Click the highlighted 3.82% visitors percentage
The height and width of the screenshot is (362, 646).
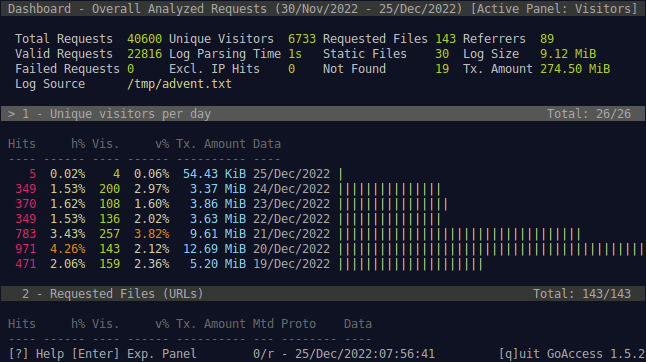tap(152, 234)
